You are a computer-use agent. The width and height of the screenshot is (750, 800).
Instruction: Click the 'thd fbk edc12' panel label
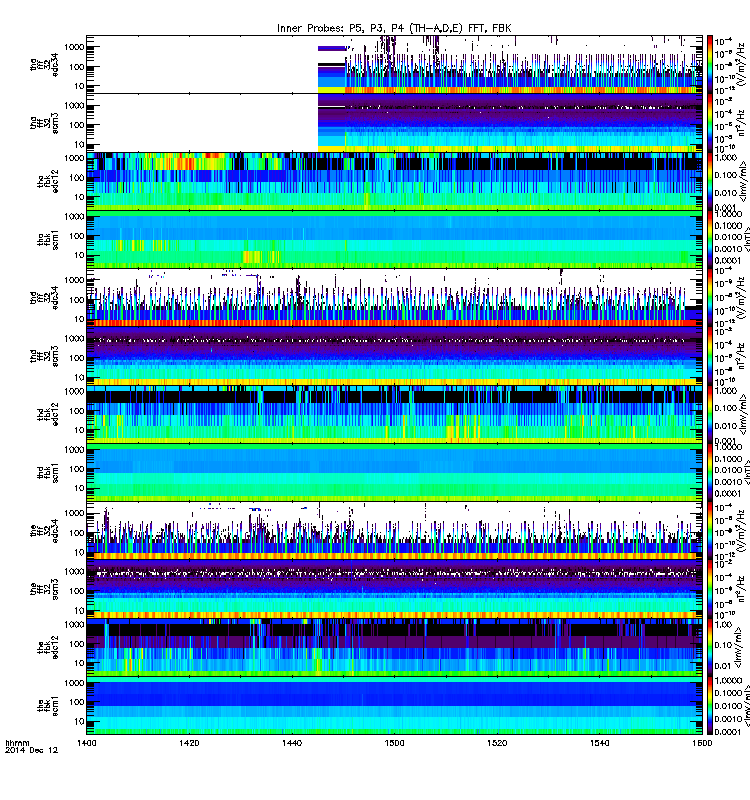[x=48, y=414]
